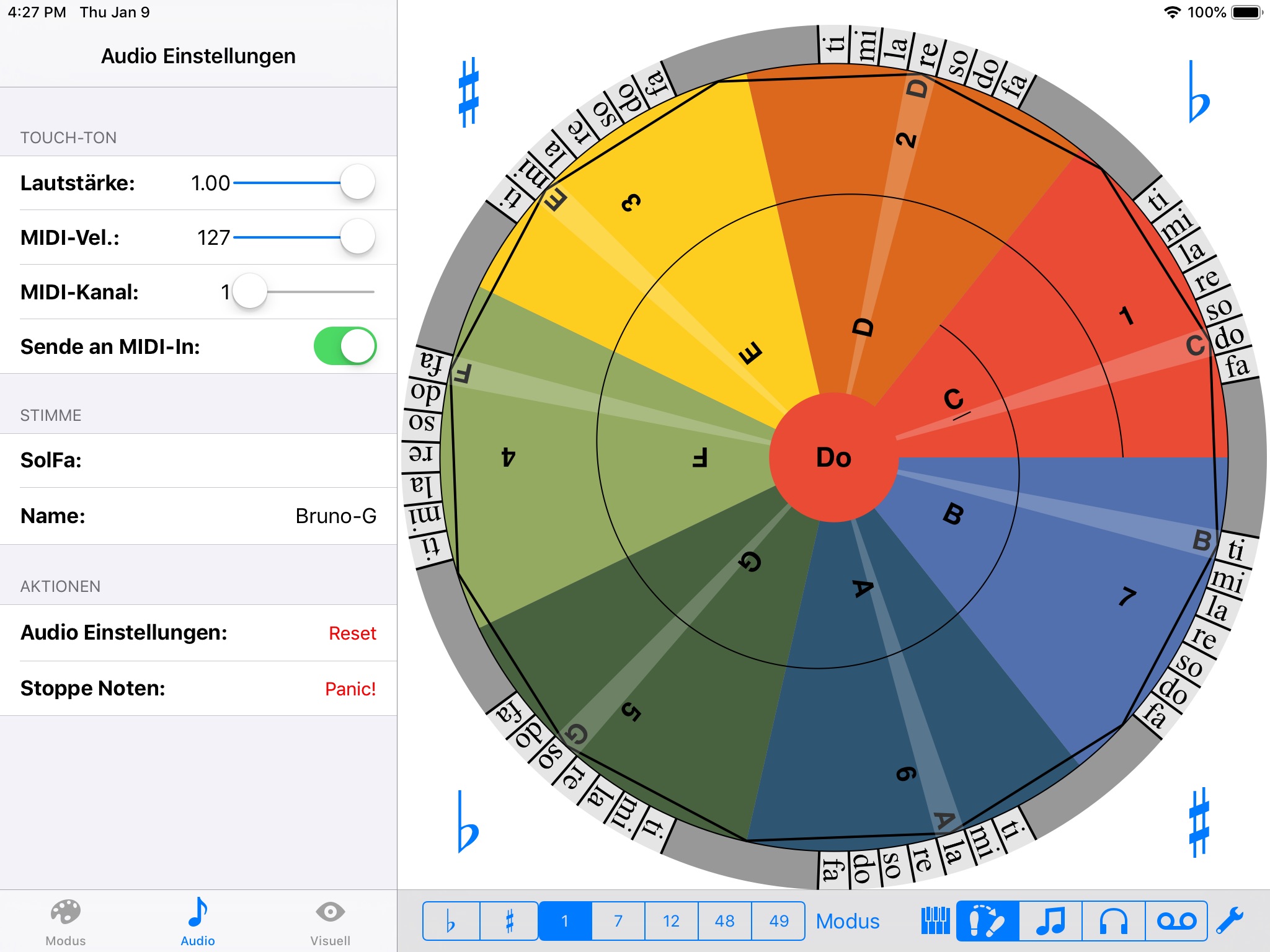Tap the flat symbol at bottom left of wheel
Viewport: 1270px width, 952px height.
tap(468, 821)
